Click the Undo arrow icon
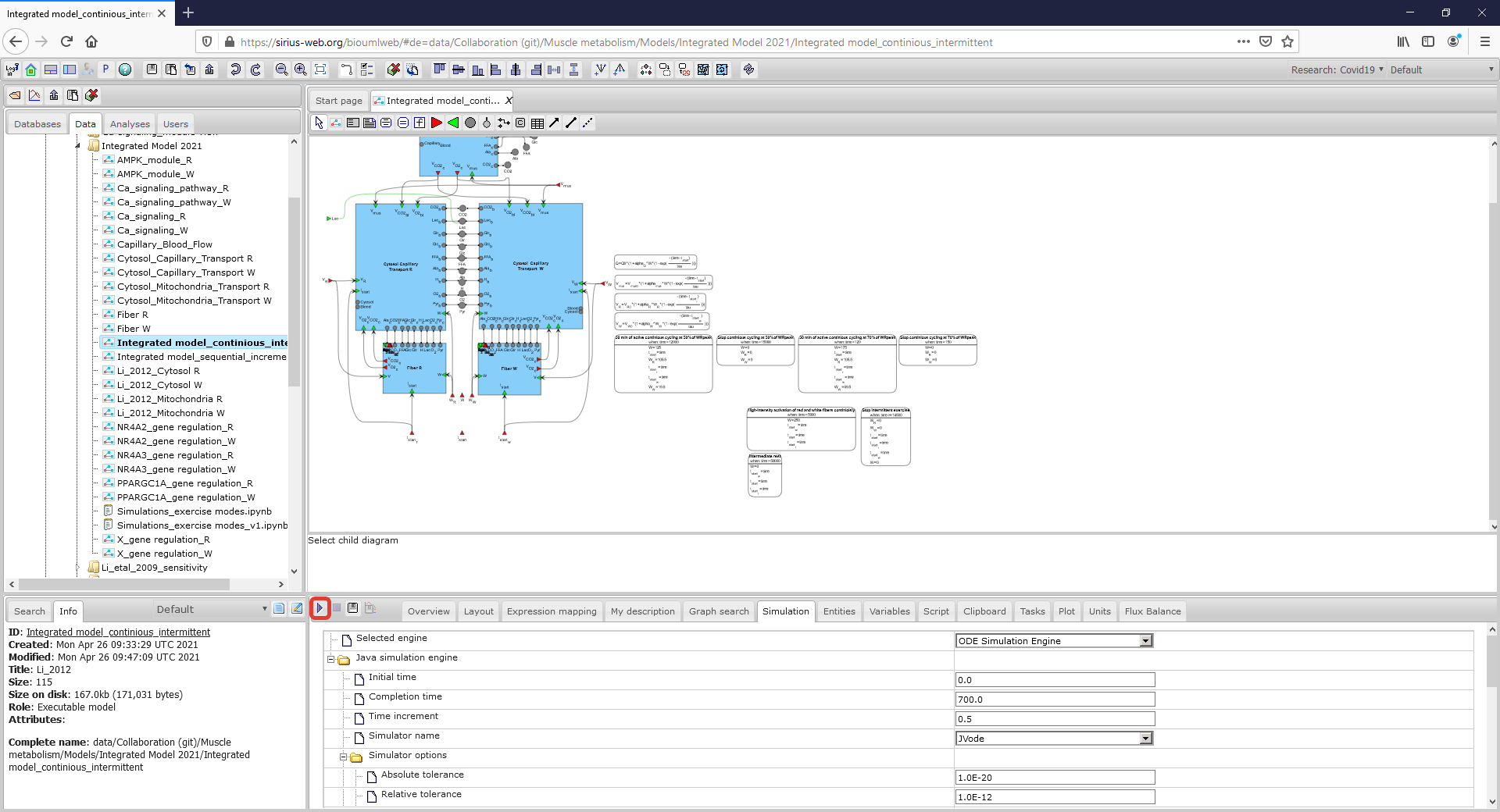Image resolution: width=1500 pixels, height=812 pixels. point(235,69)
